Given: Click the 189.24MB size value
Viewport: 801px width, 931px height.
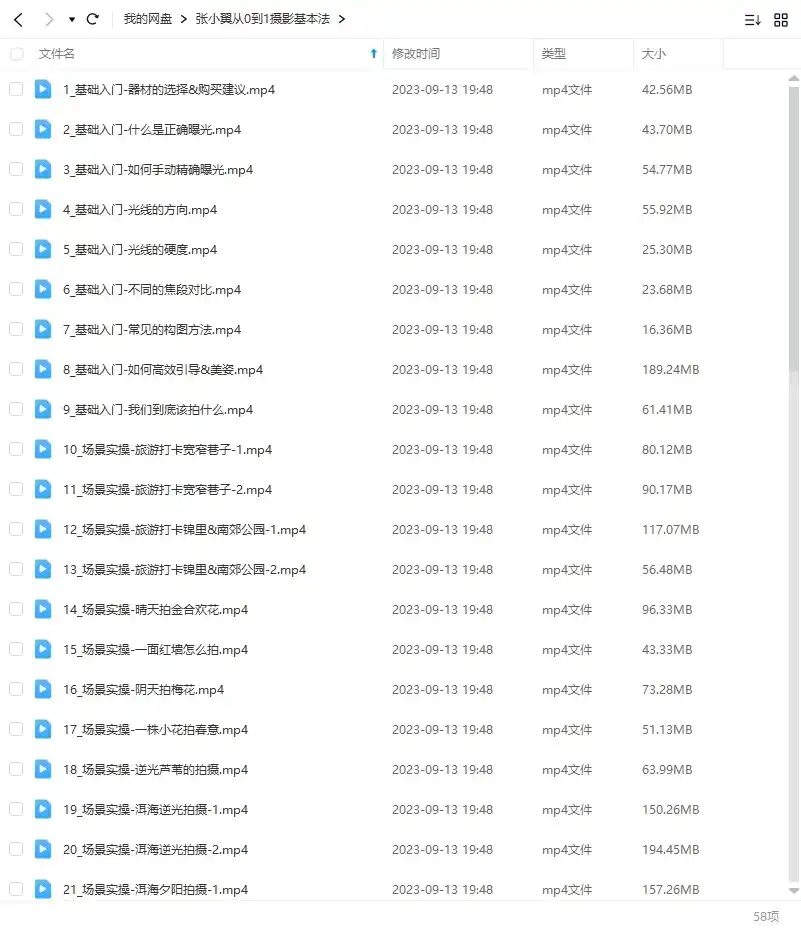Looking at the screenshot, I should (x=670, y=369).
